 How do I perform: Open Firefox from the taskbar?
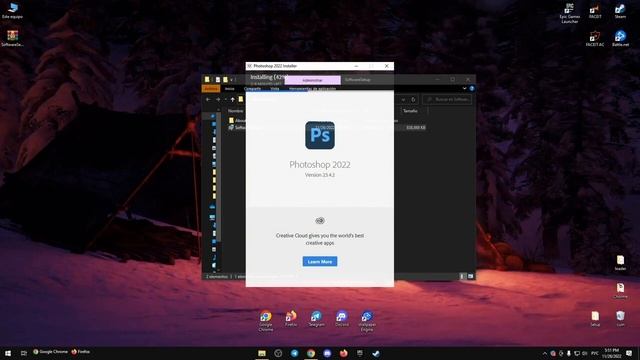point(343,353)
